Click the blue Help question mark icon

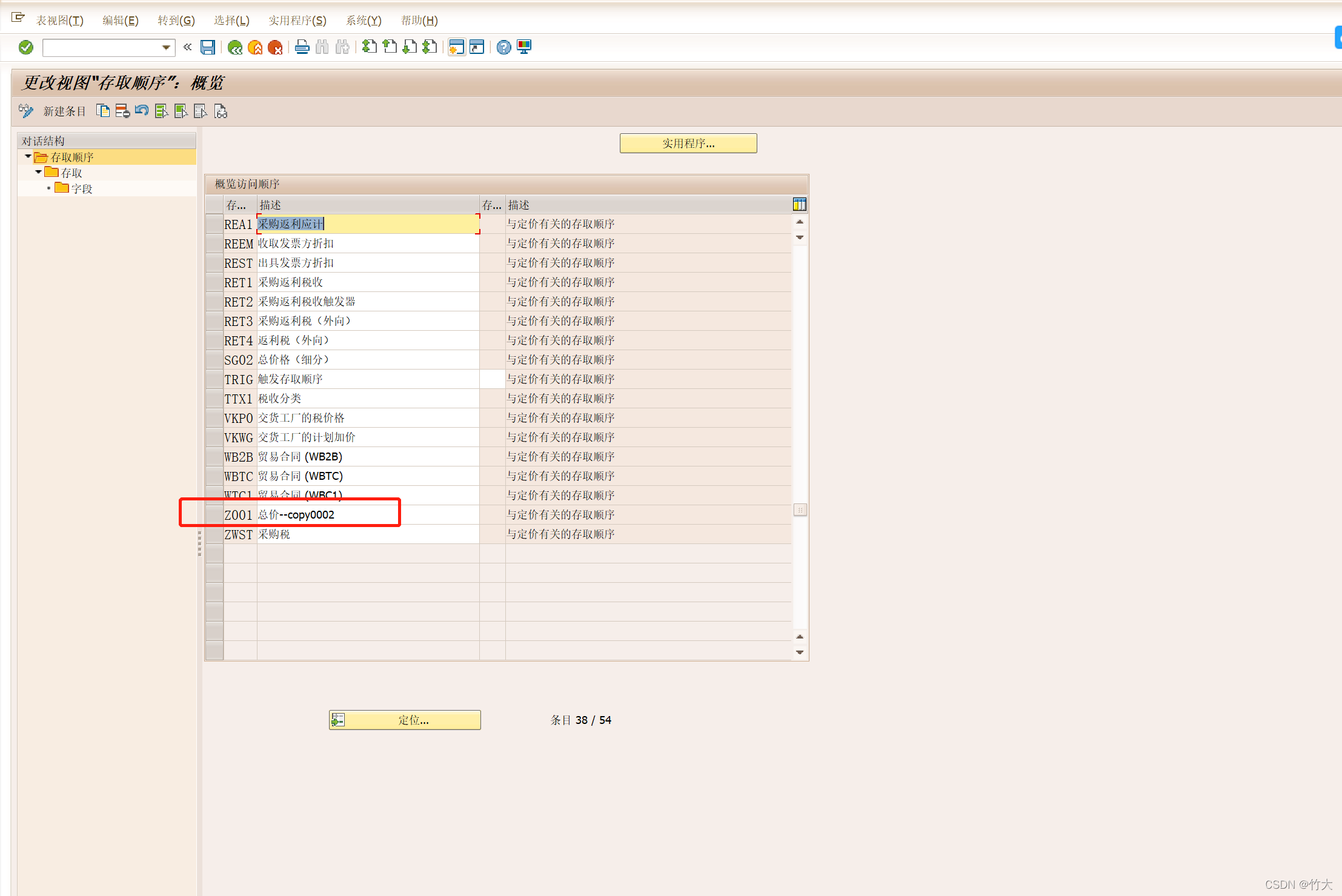[x=503, y=47]
